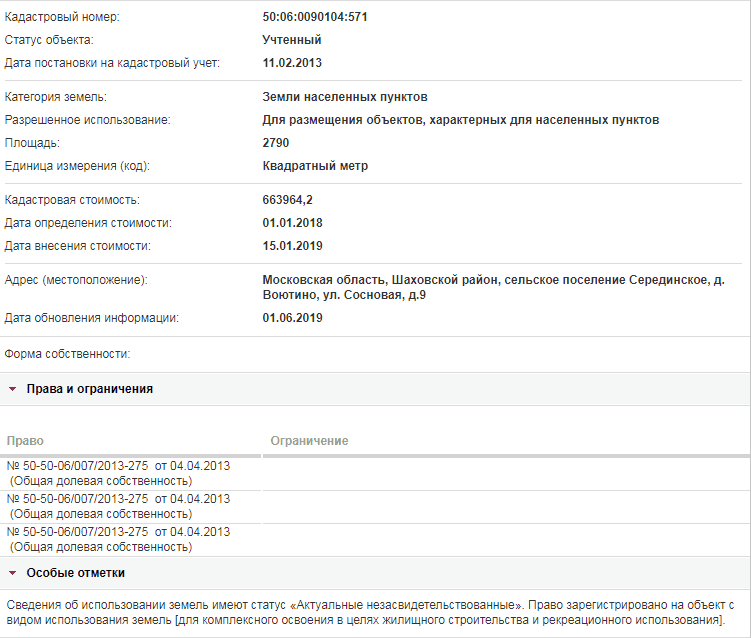Click Земли населенных пунктов category value
751x638 pixels.
pos(345,97)
